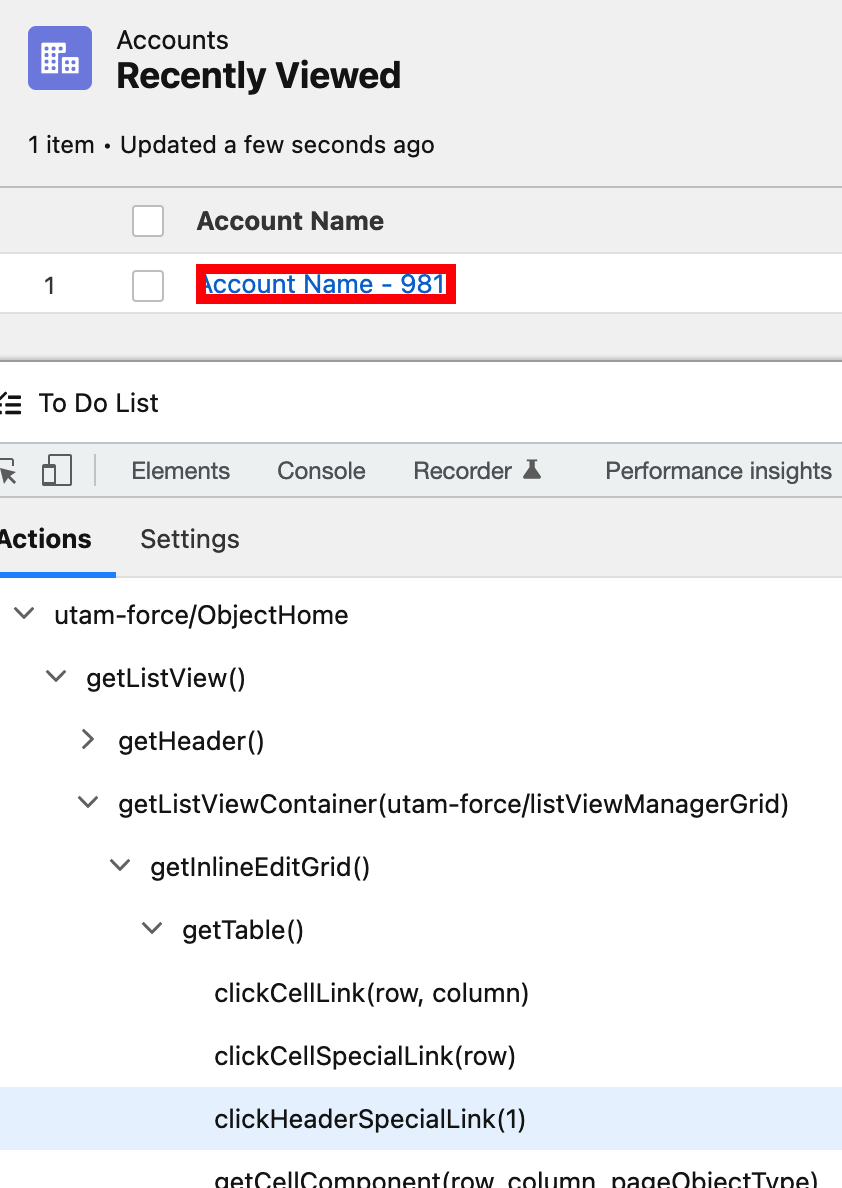Check the checkbox for row 1

[147, 285]
